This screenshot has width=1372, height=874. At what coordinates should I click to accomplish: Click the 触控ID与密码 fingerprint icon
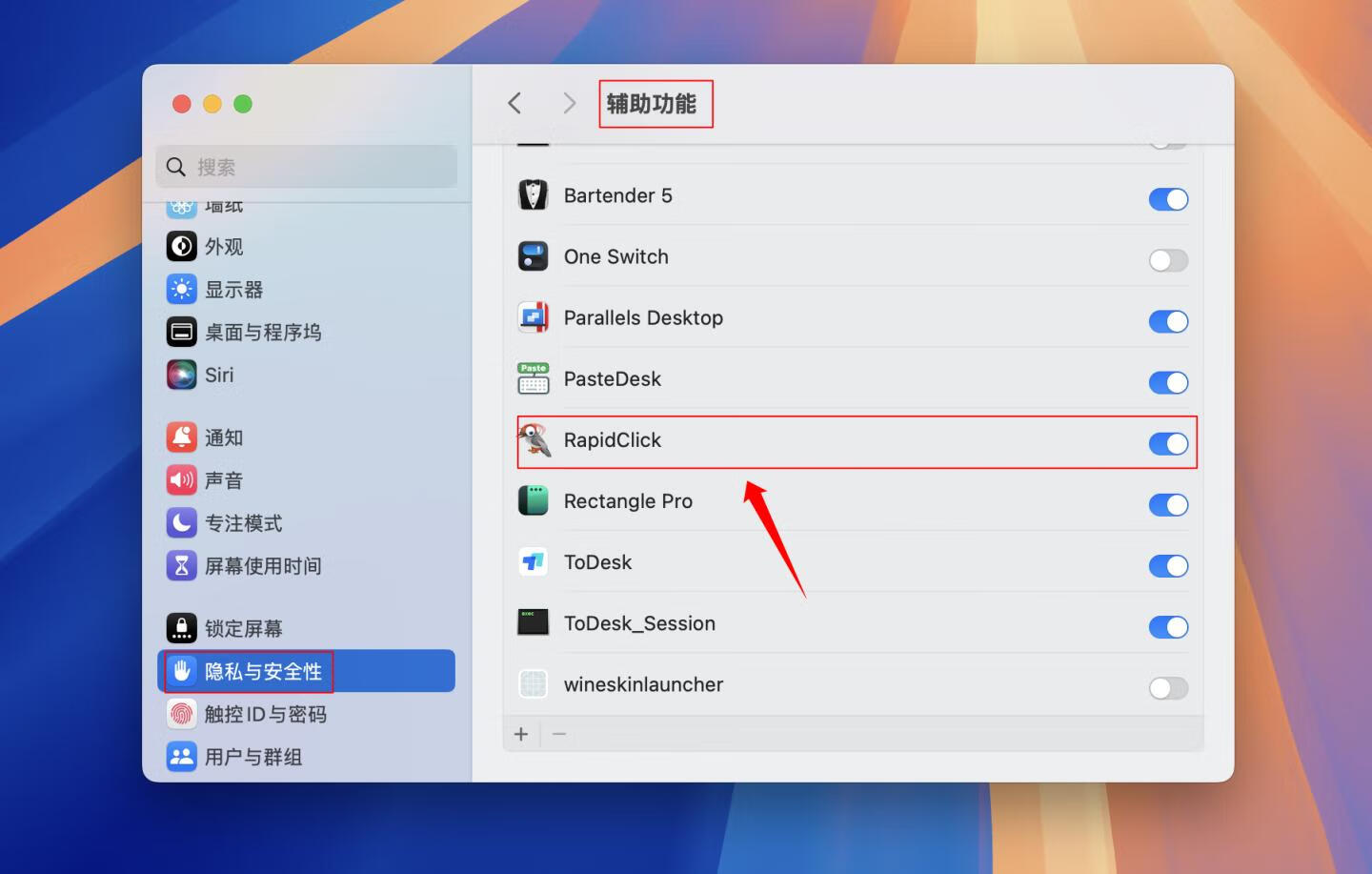(181, 714)
